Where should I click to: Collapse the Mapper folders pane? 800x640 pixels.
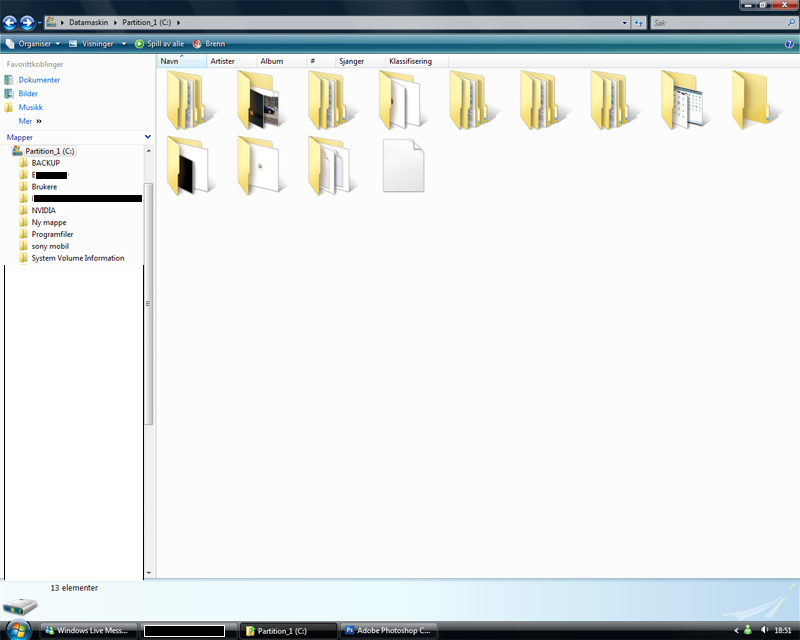[147, 137]
